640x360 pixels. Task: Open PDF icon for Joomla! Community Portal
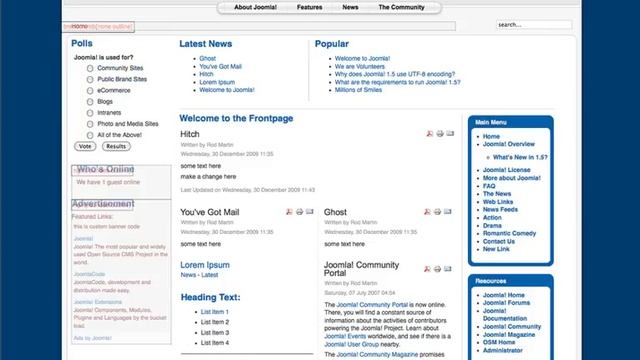click(427, 269)
